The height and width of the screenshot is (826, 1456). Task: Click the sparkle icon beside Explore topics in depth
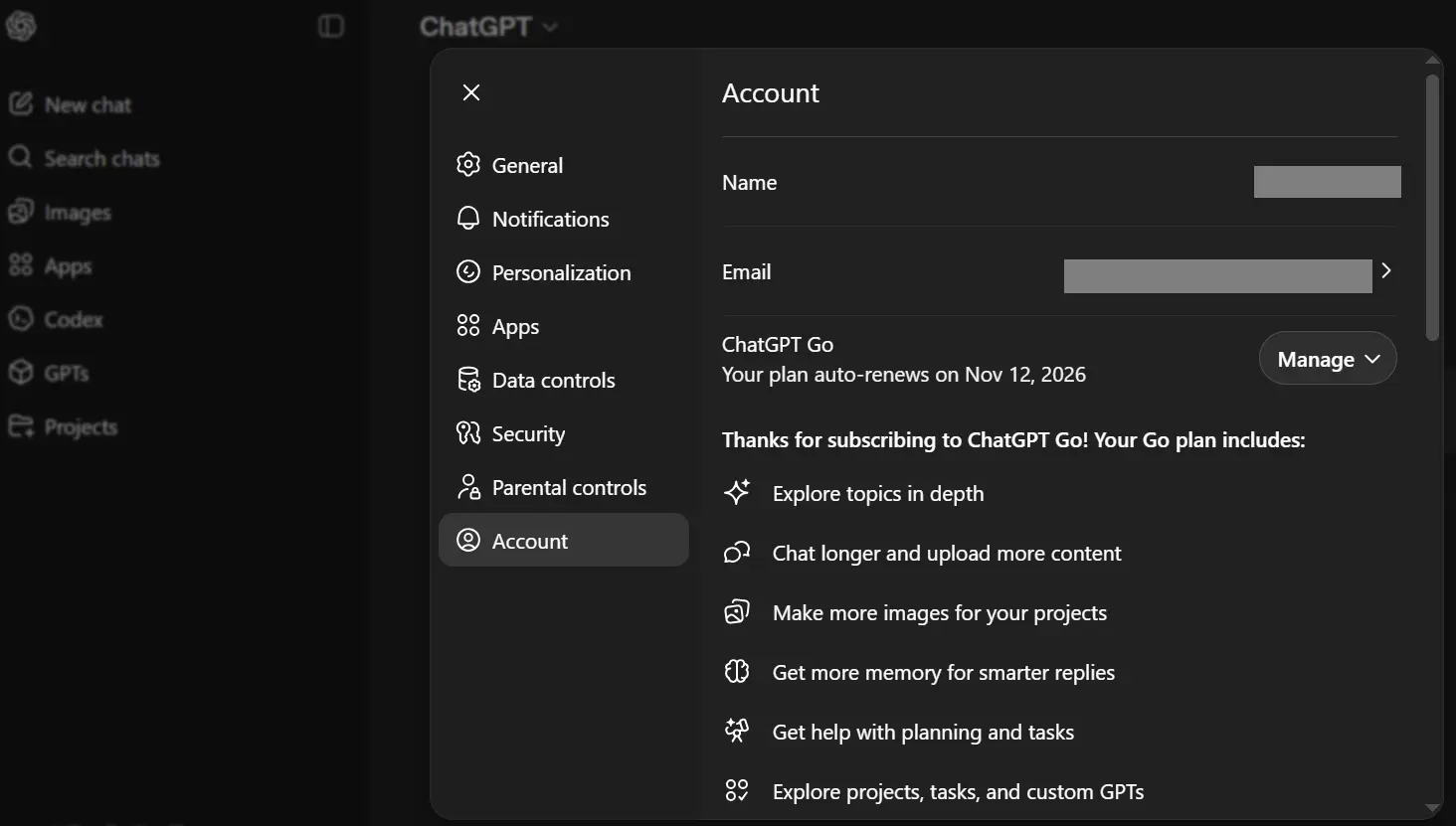(737, 493)
